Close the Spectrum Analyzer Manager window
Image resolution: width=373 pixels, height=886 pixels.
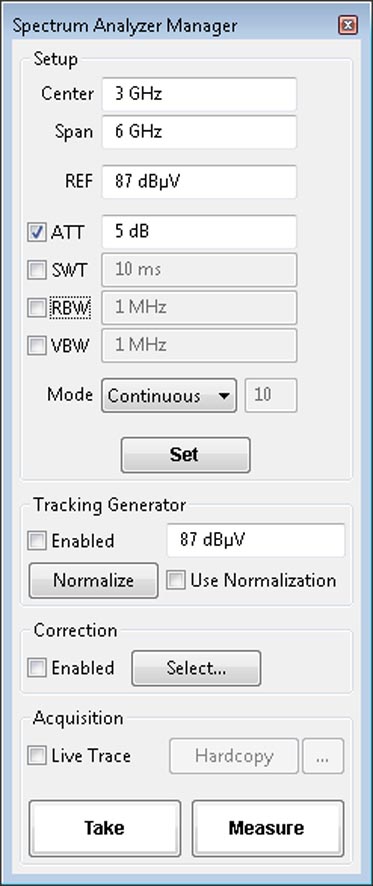point(347,25)
